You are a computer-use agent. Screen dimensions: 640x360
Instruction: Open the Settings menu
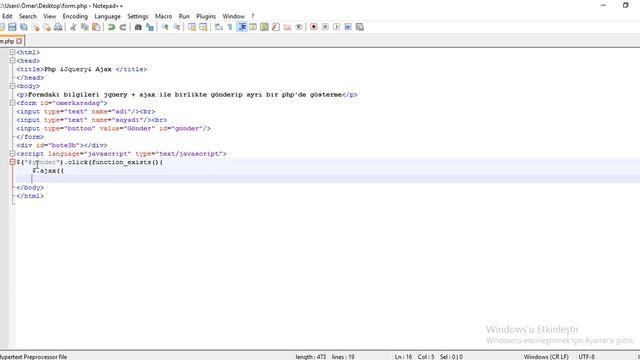(x=138, y=16)
